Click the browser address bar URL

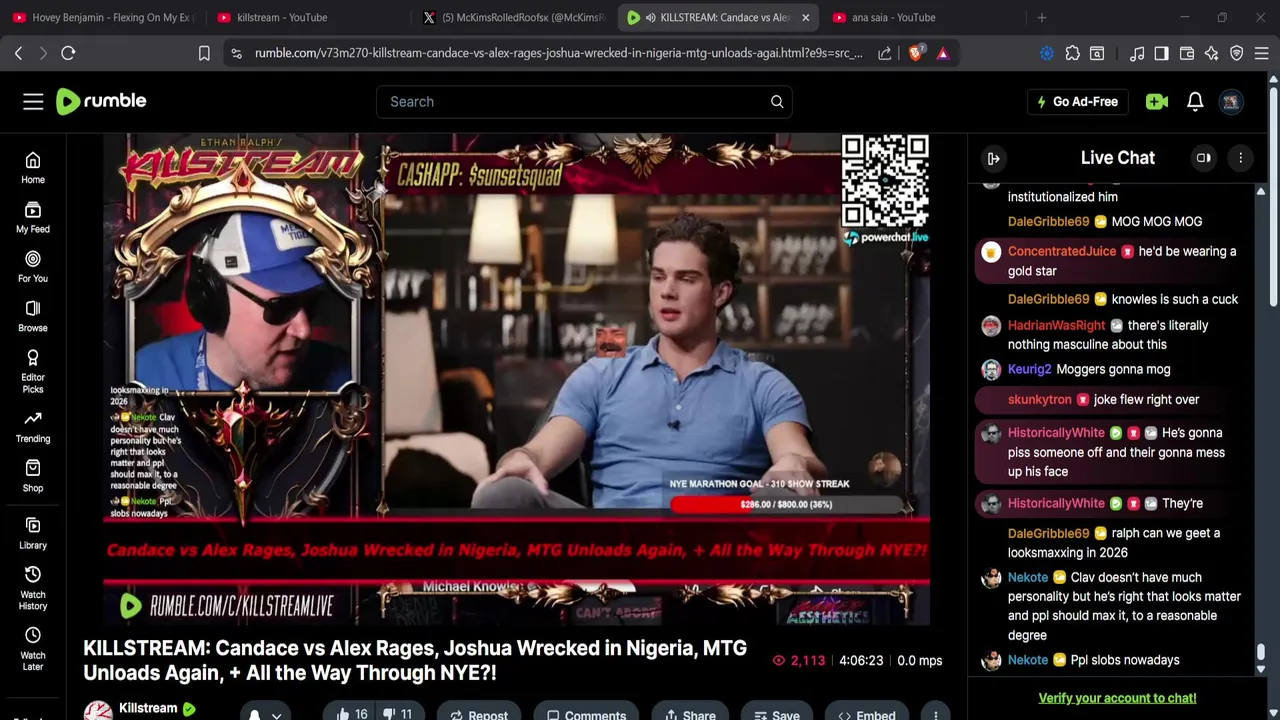558,53
